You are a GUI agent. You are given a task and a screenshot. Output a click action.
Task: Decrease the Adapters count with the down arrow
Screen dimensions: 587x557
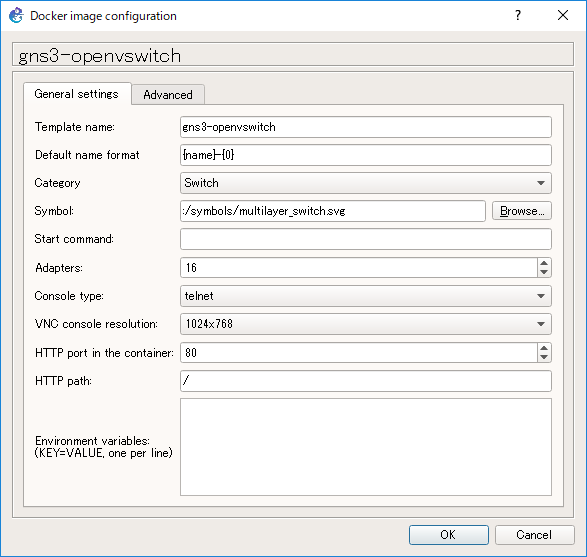coord(544,273)
